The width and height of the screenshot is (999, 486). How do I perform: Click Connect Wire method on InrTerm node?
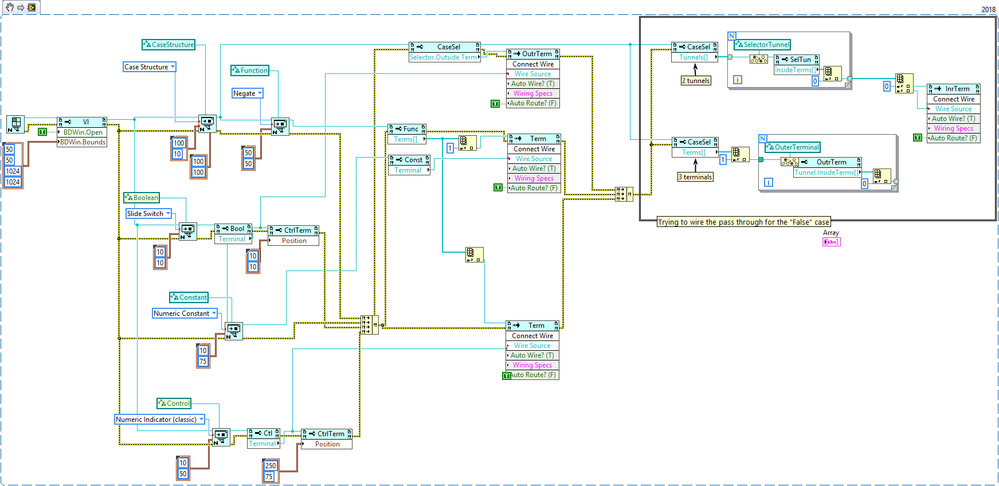[x=954, y=99]
